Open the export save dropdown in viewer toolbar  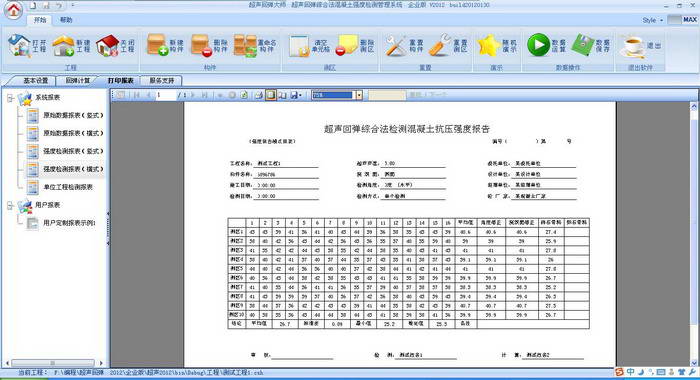point(296,95)
